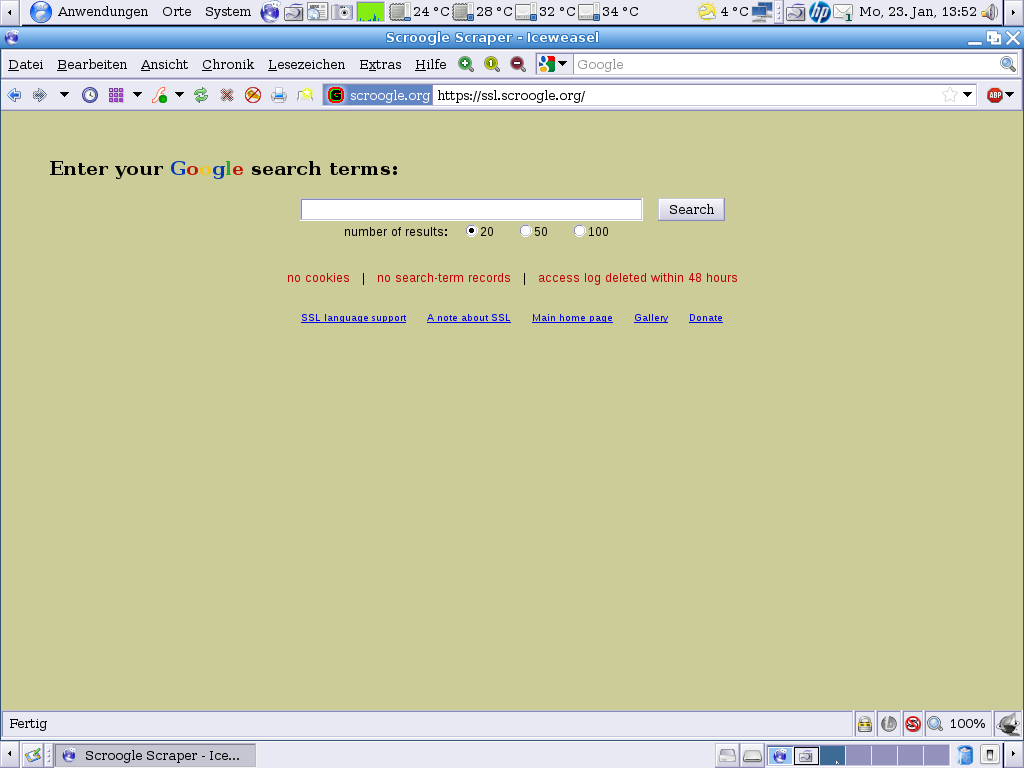The width and height of the screenshot is (1024, 768).
Task: Click the scroogle.org site identity badge
Action: (x=379, y=95)
